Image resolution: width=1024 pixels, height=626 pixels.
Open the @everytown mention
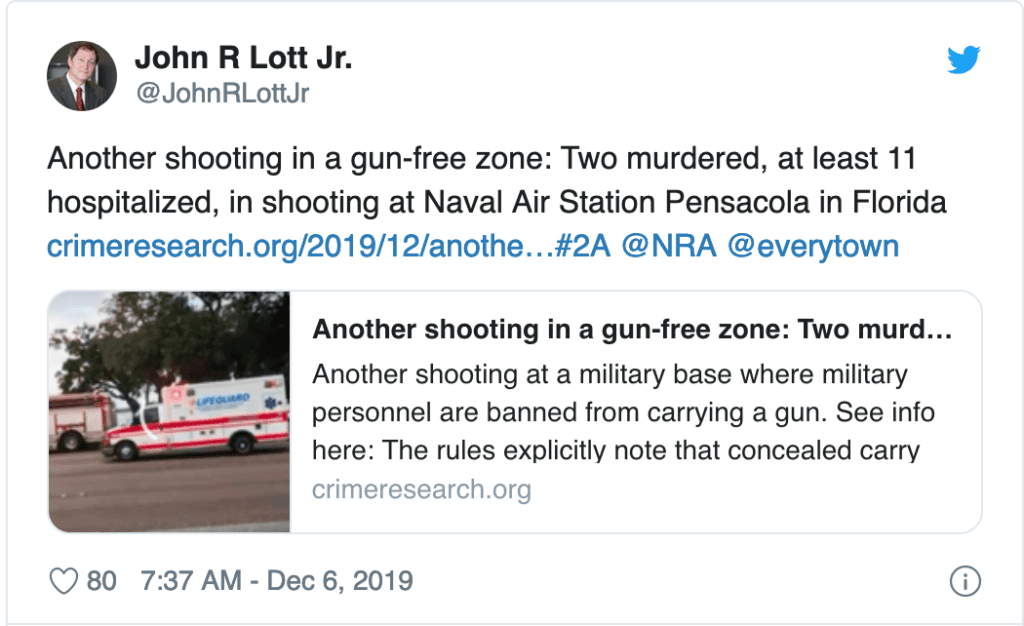coord(813,245)
